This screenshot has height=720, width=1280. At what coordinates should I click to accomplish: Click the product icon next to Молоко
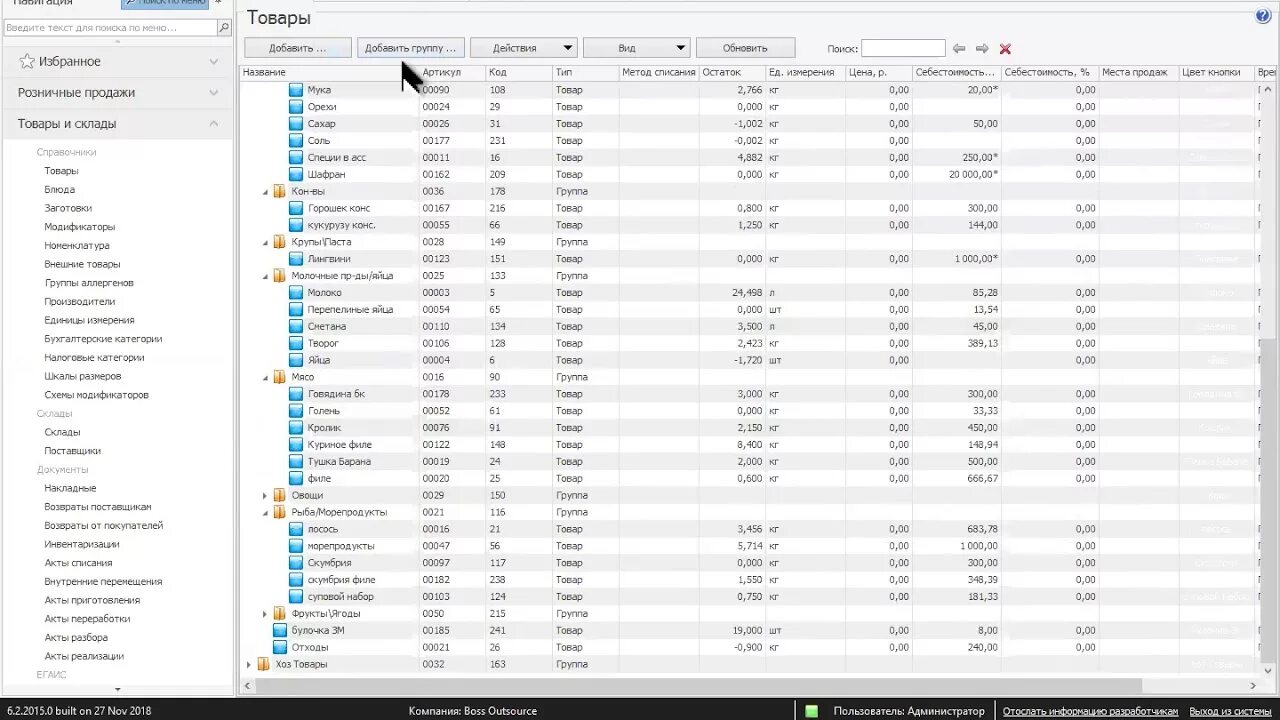[296, 293]
